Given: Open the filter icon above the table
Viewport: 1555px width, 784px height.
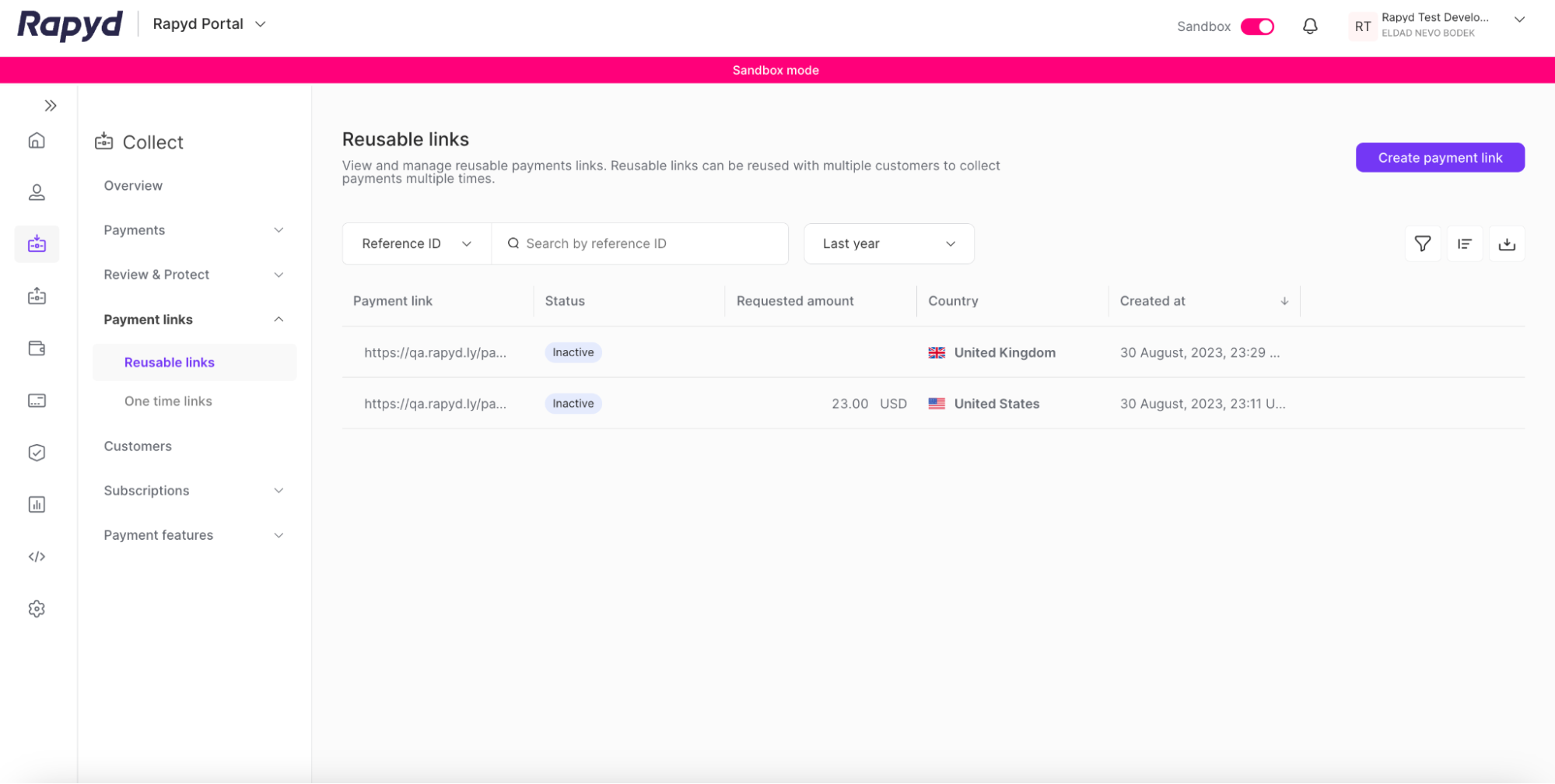Looking at the screenshot, I should point(1423,243).
